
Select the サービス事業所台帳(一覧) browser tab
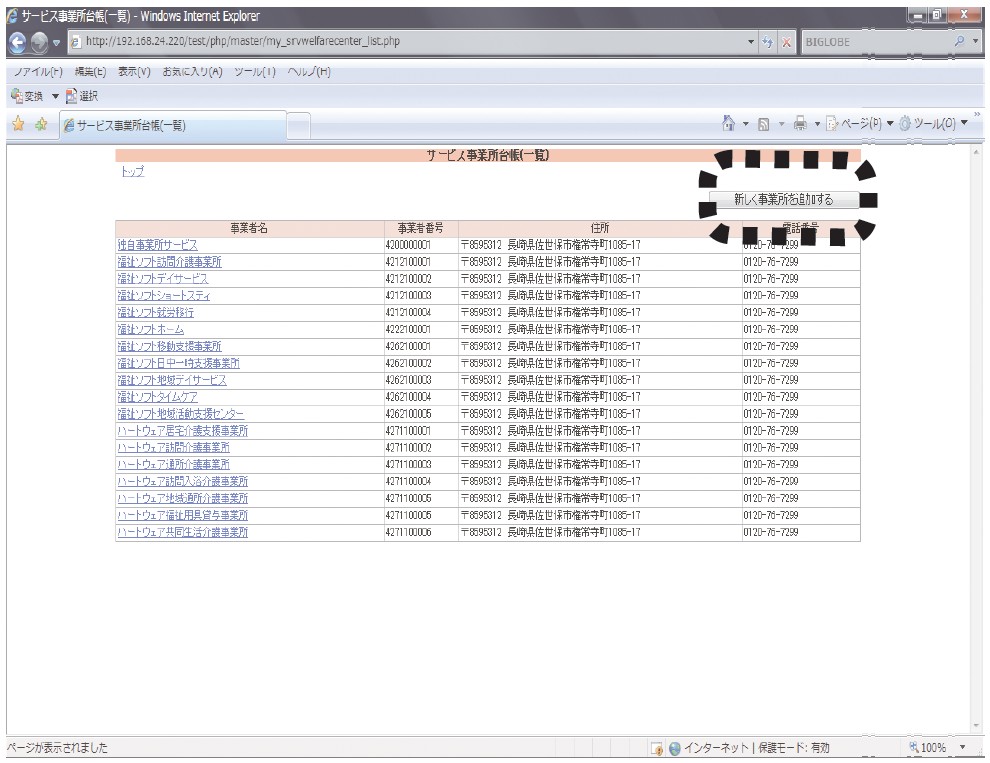(x=172, y=125)
